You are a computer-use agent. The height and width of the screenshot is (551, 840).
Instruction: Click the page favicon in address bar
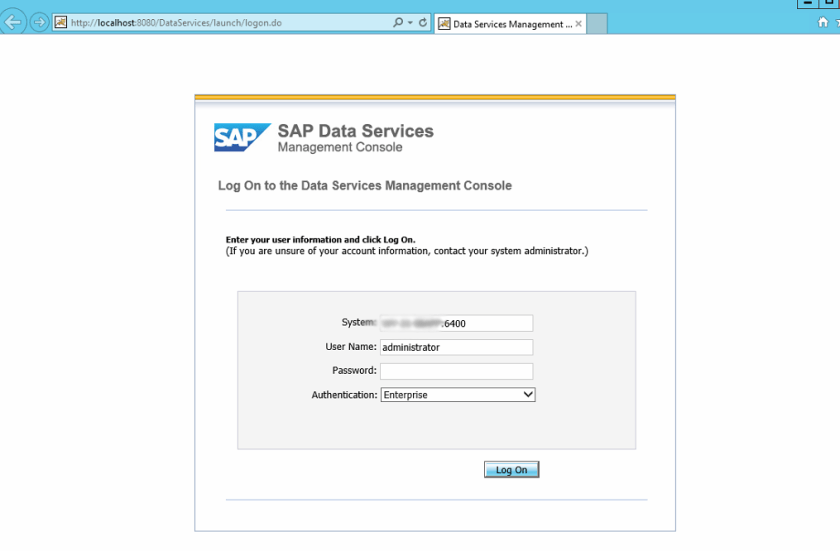60,23
